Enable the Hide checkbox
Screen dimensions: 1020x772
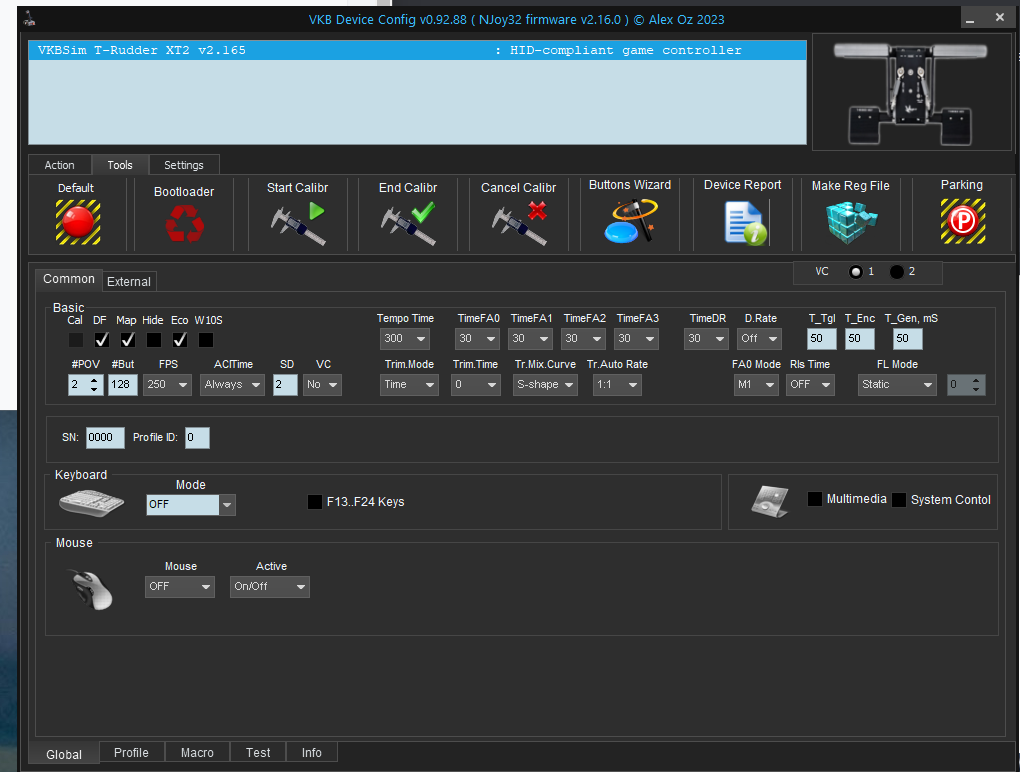click(154, 339)
